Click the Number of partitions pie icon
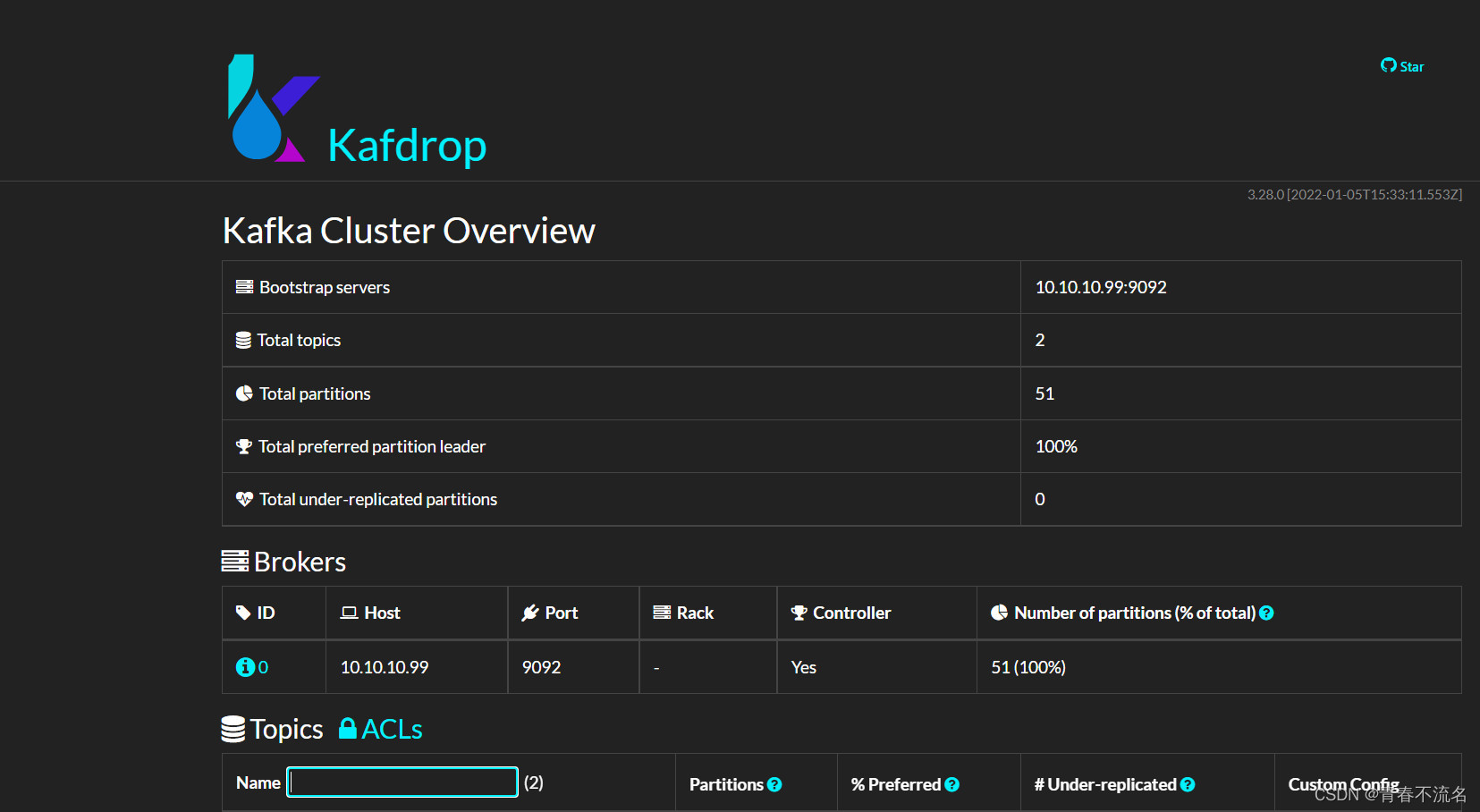 pyautogui.click(x=1000, y=613)
